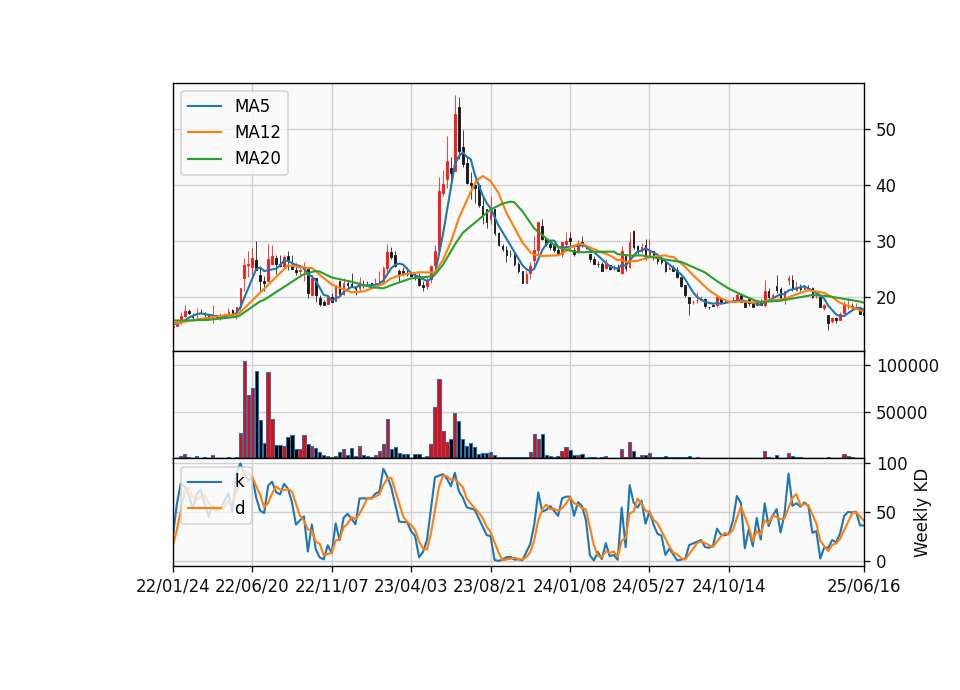Click the tallest volume bar near 22/06/20
This screenshot has height=690, width=960.
tap(245, 410)
